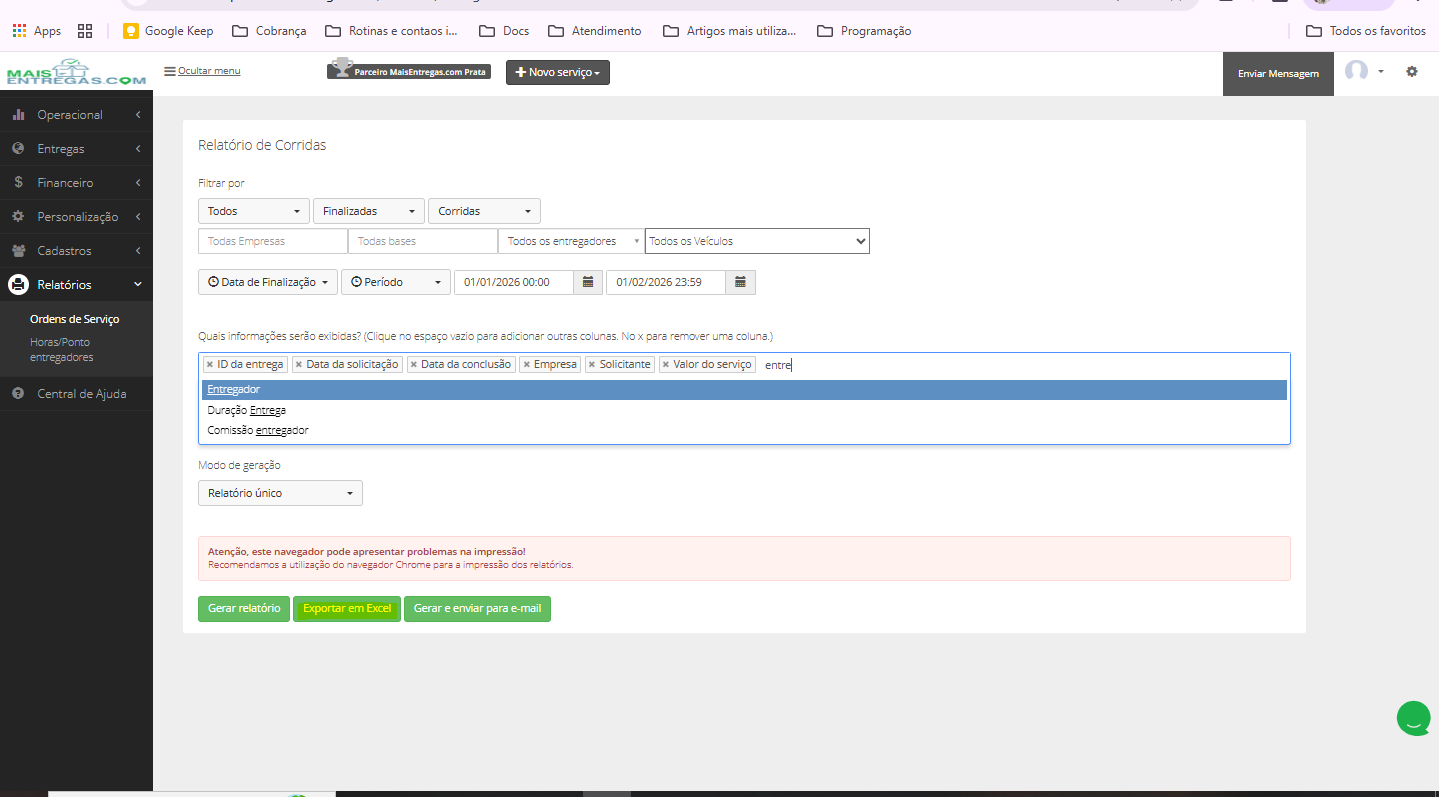Expand the Operacional sidebar menu
The image size is (1439, 797).
pos(76,115)
